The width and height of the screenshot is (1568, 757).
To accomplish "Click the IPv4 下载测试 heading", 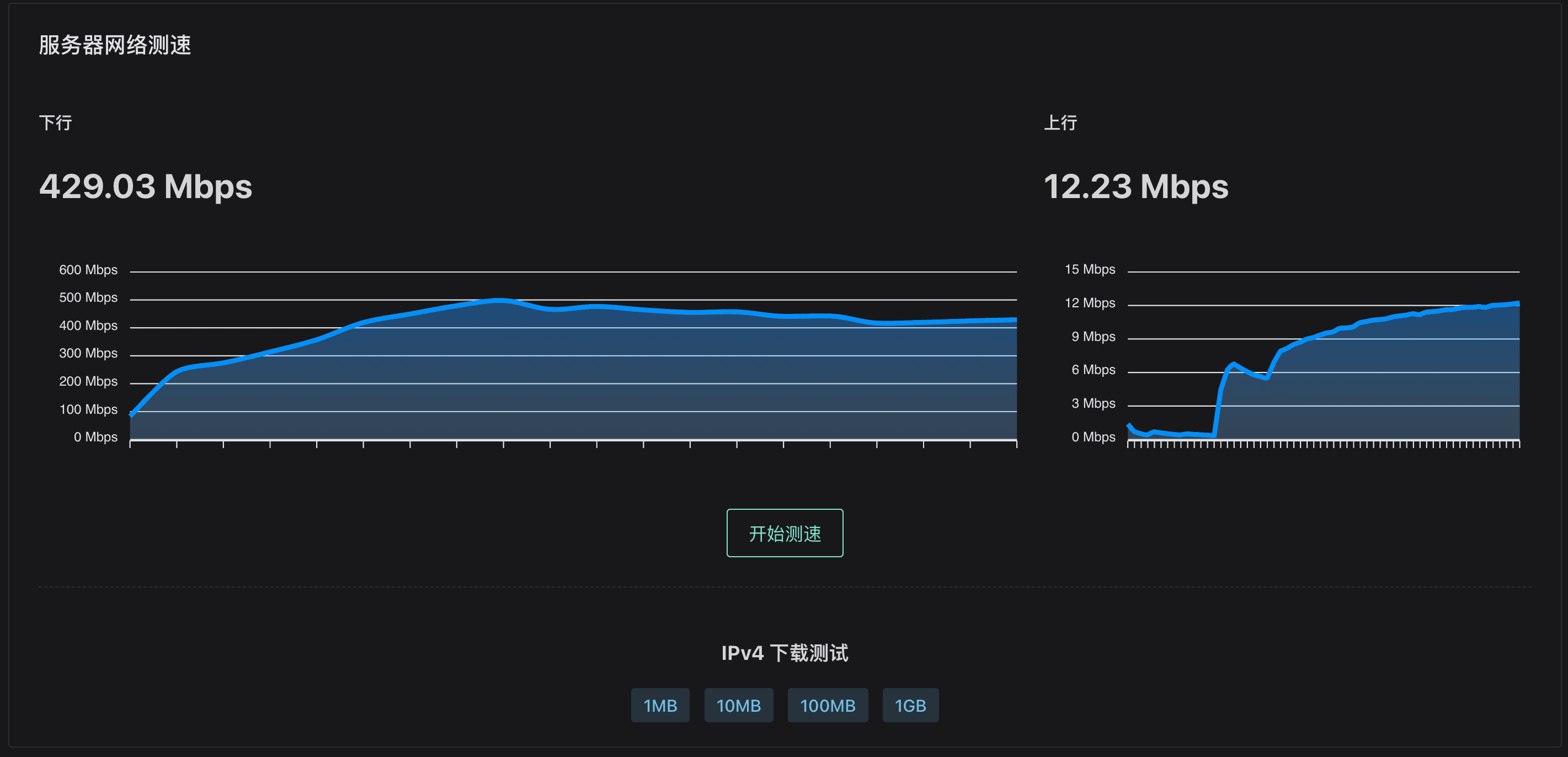I will pyautogui.click(x=784, y=653).
